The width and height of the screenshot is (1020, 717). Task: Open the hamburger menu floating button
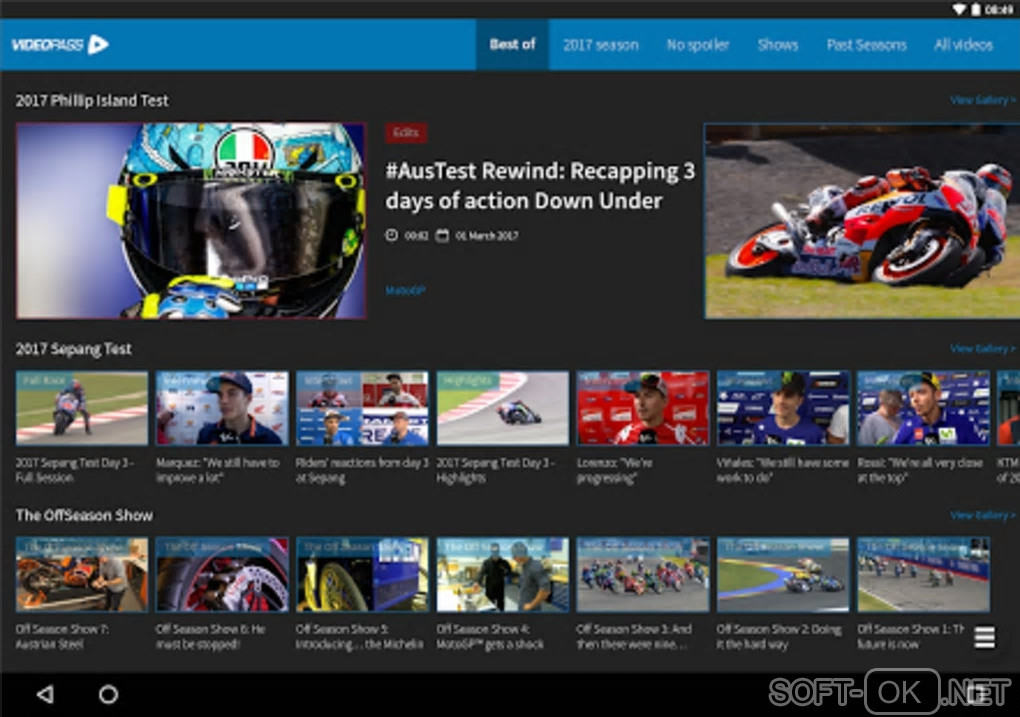pos(984,637)
